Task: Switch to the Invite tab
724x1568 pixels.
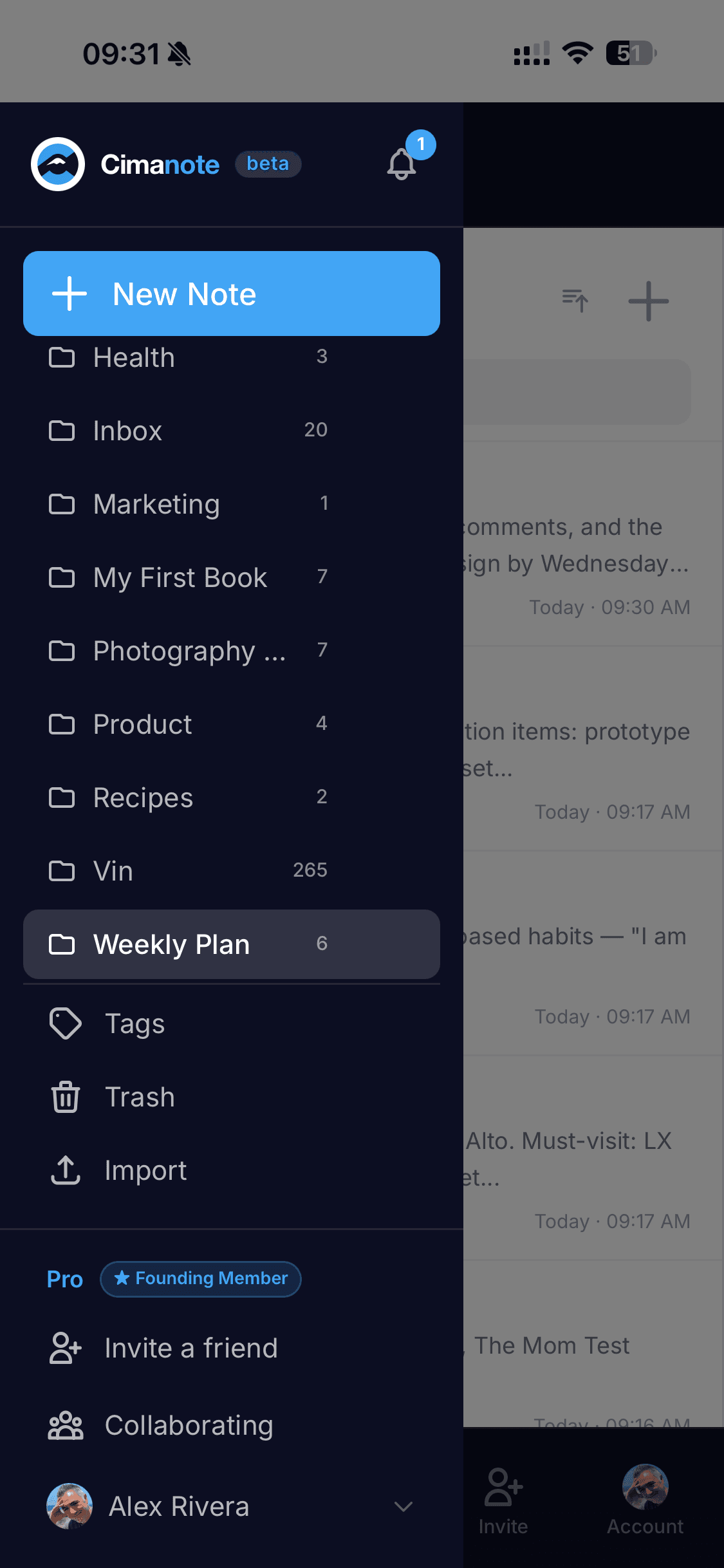Action: coord(503,1500)
